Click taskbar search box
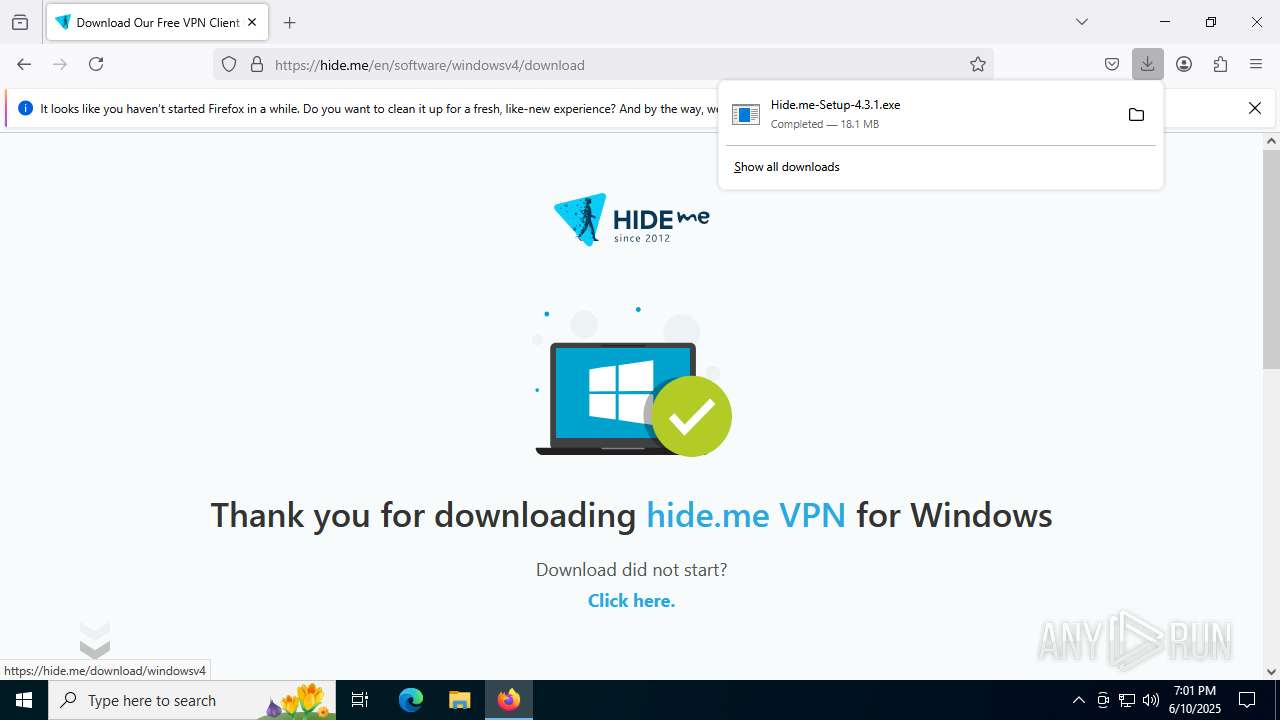This screenshot has height=720, width=1280. (192, 700)
